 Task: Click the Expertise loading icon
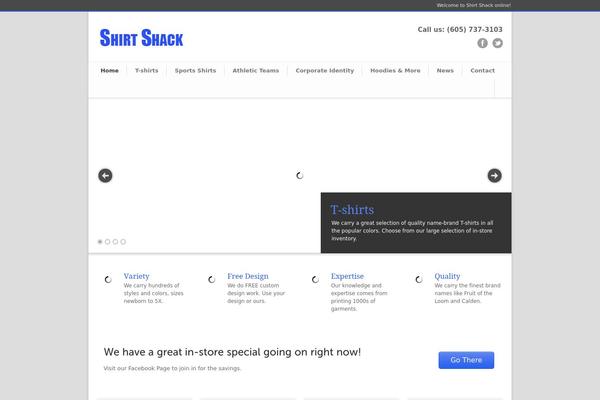(315, 280)
